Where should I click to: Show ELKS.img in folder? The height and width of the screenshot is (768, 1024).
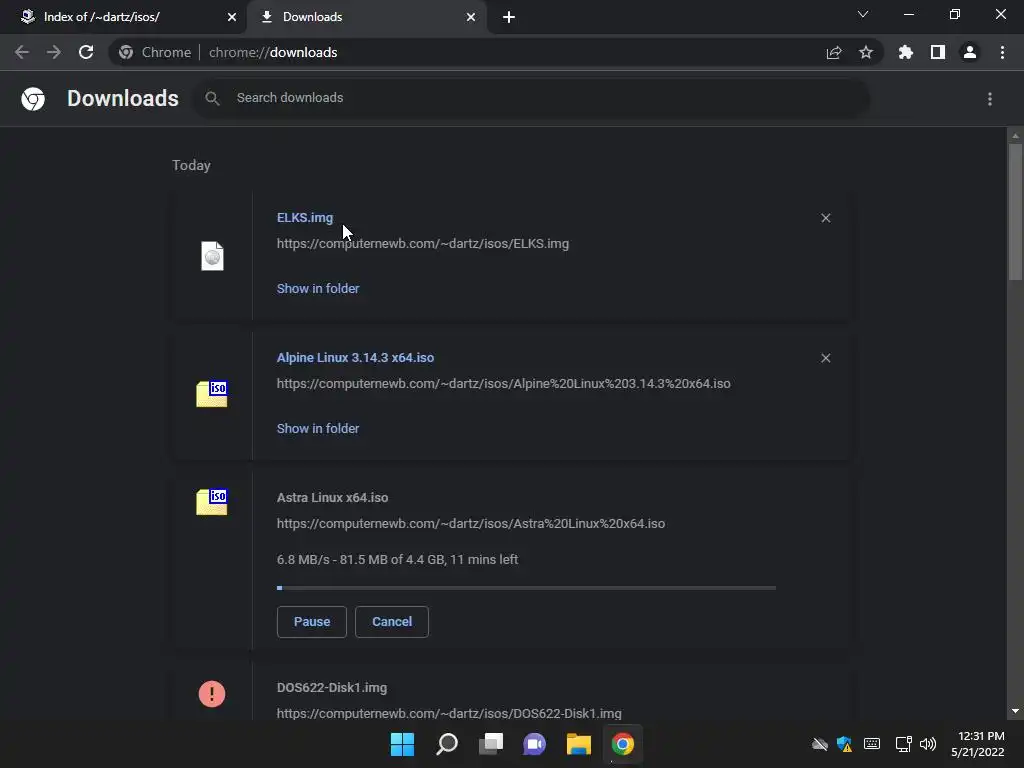[x=318, y=288]
